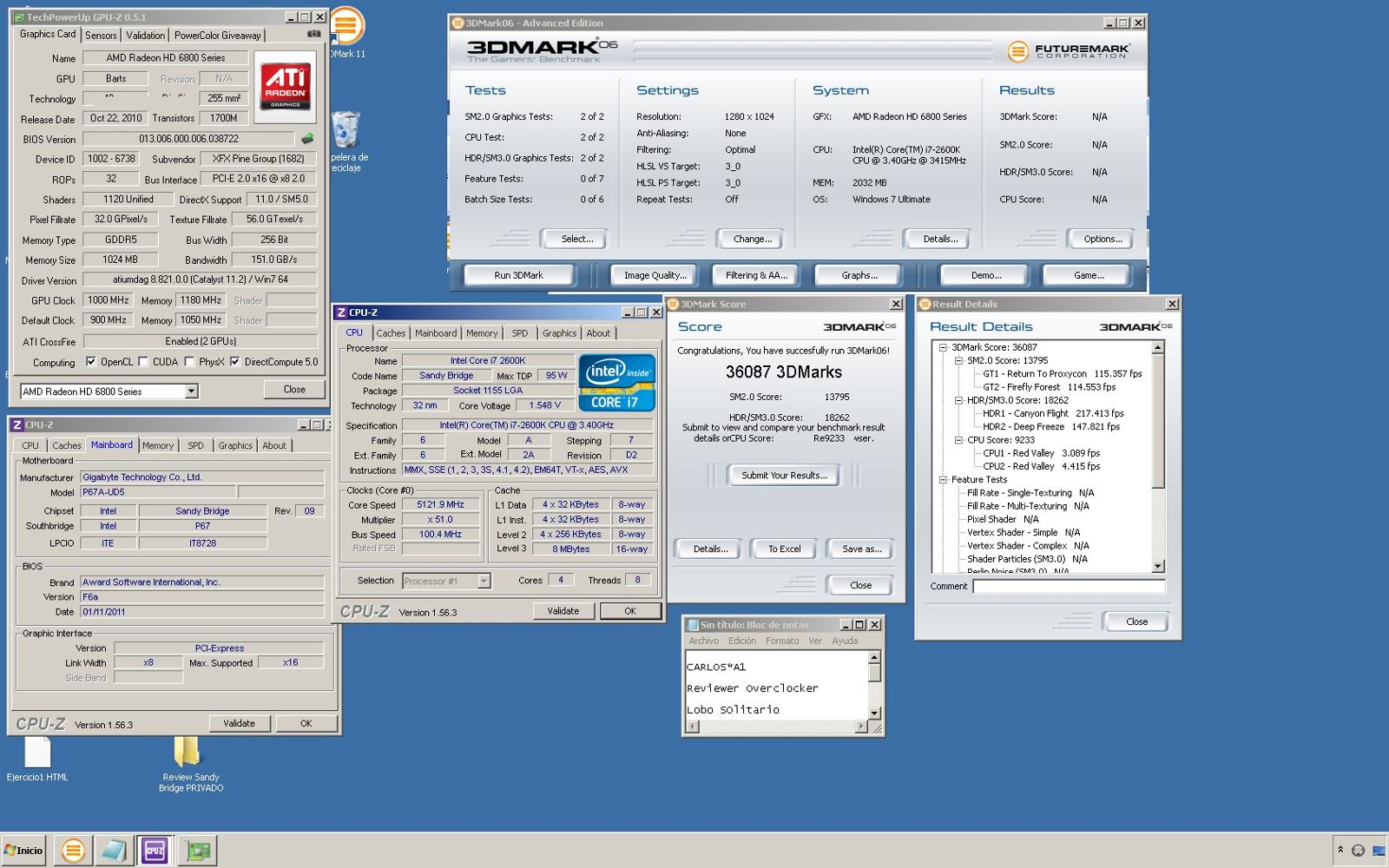Select the Recycle Bin desktop icon
This screenshot has height=868, width=1389.
tap(346, 141)
